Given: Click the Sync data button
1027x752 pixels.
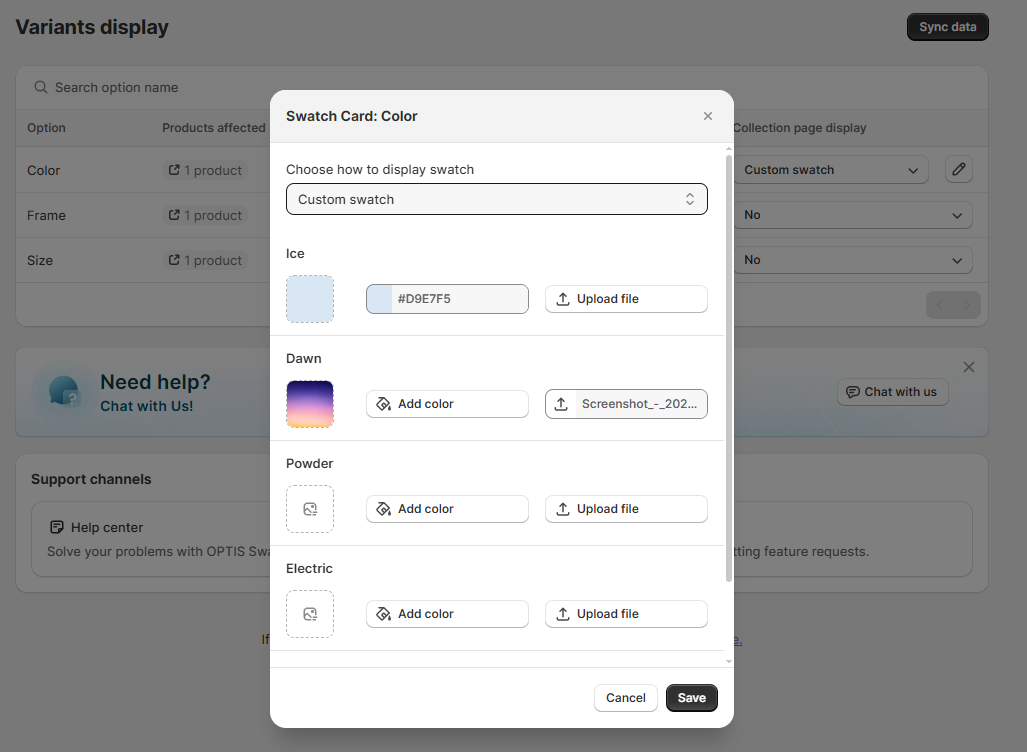Looking at the screenshot, I should click(948, 27).
